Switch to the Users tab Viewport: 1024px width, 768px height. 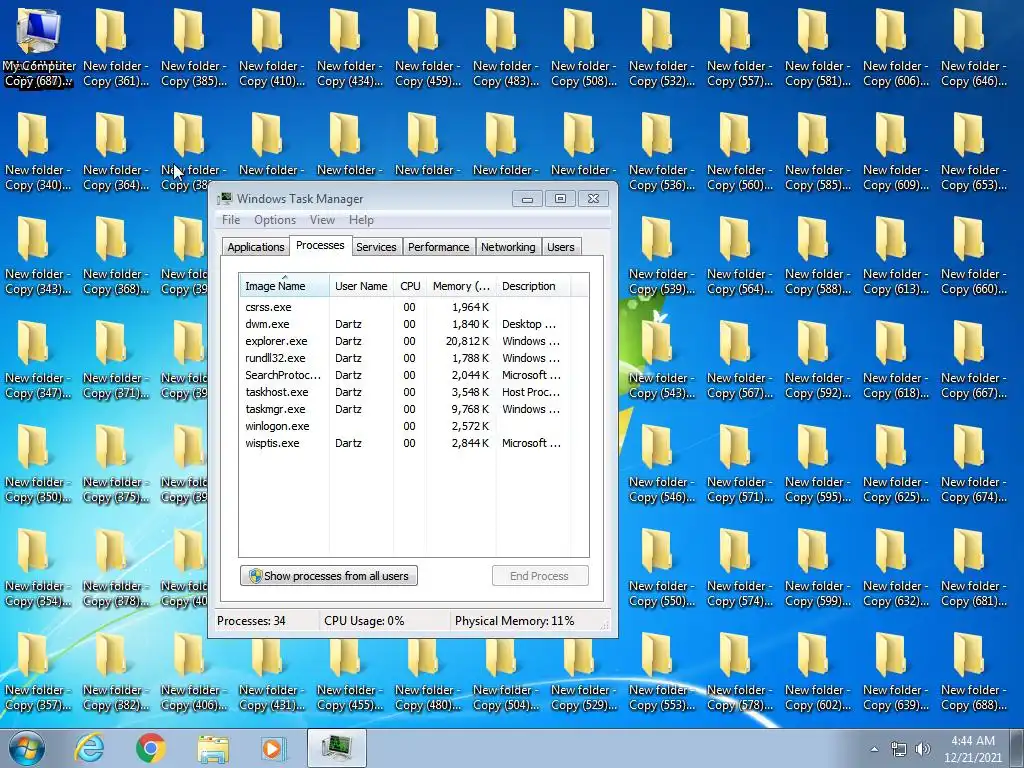(560, 247)
